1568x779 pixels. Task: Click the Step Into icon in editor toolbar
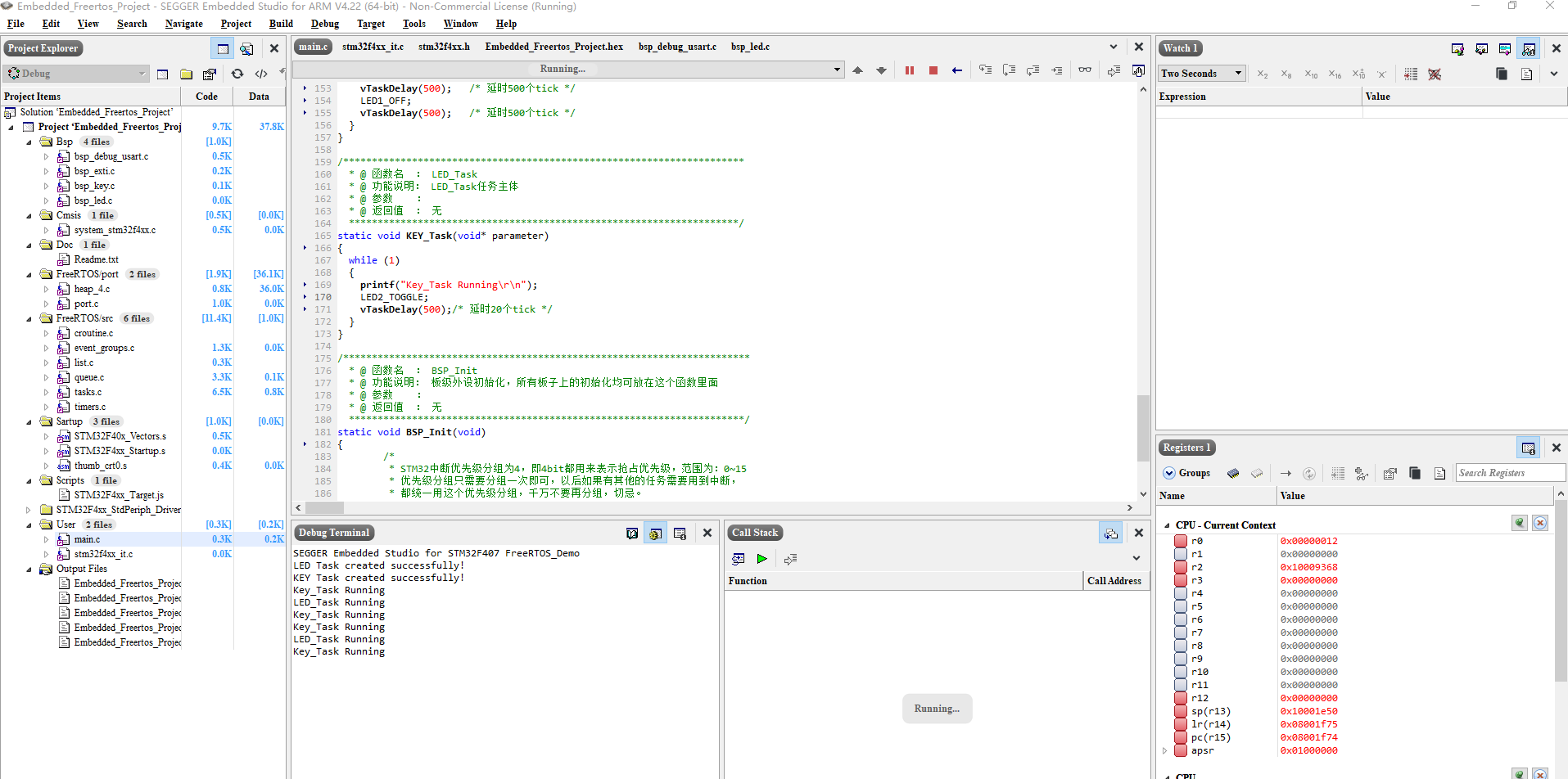pos(985,70)
